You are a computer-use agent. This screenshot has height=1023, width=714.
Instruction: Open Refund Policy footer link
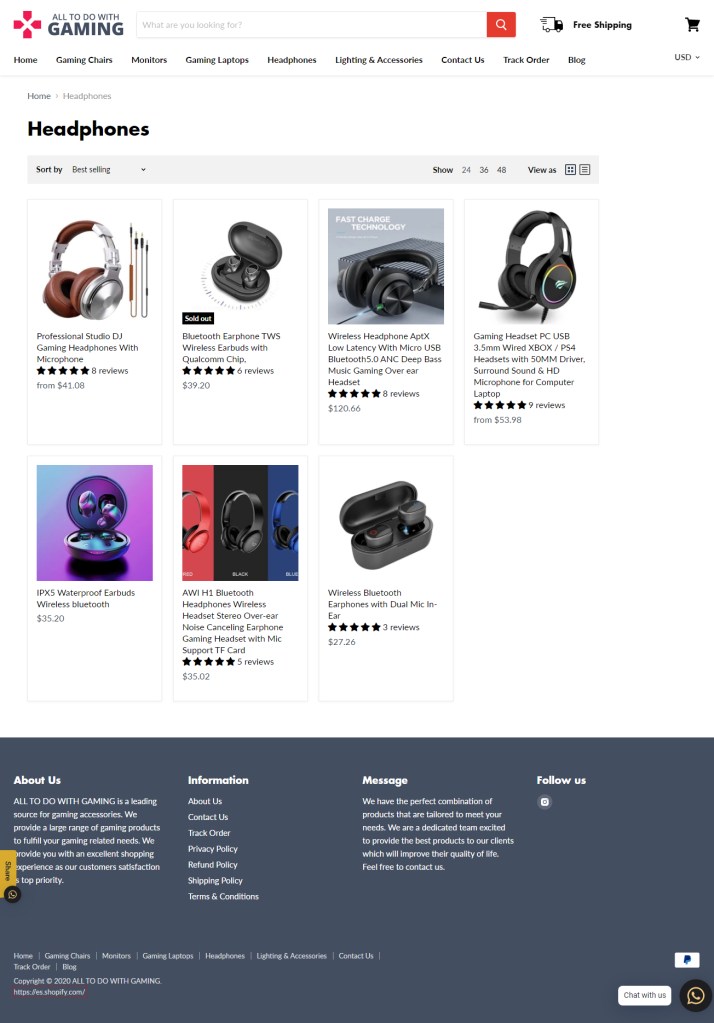point(213,864)
